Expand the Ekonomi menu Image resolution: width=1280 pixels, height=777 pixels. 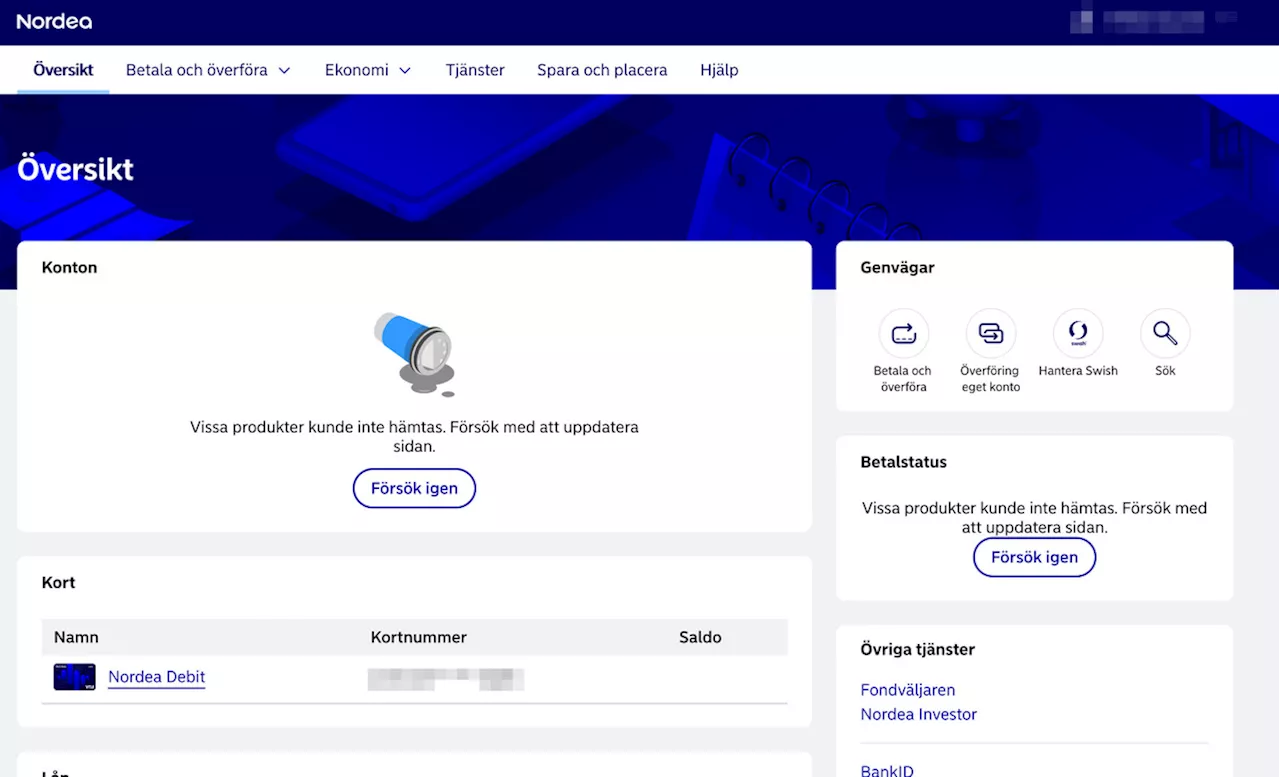(x=368, y=70)
